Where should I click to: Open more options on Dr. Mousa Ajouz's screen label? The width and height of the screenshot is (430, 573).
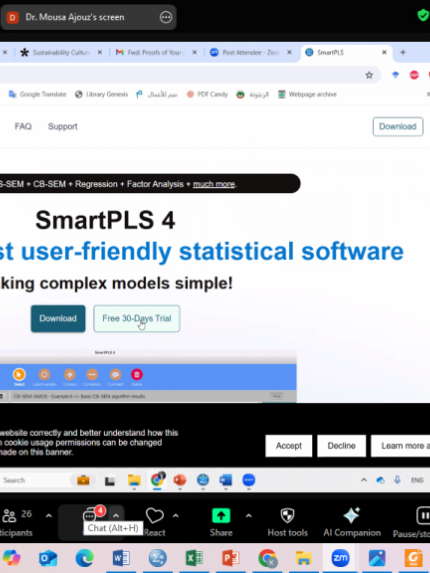tap(166, 17)
